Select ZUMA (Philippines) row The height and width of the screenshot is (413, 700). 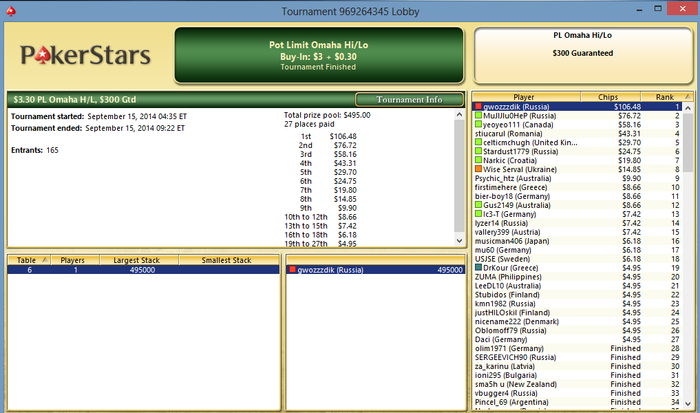pos(577,276)
